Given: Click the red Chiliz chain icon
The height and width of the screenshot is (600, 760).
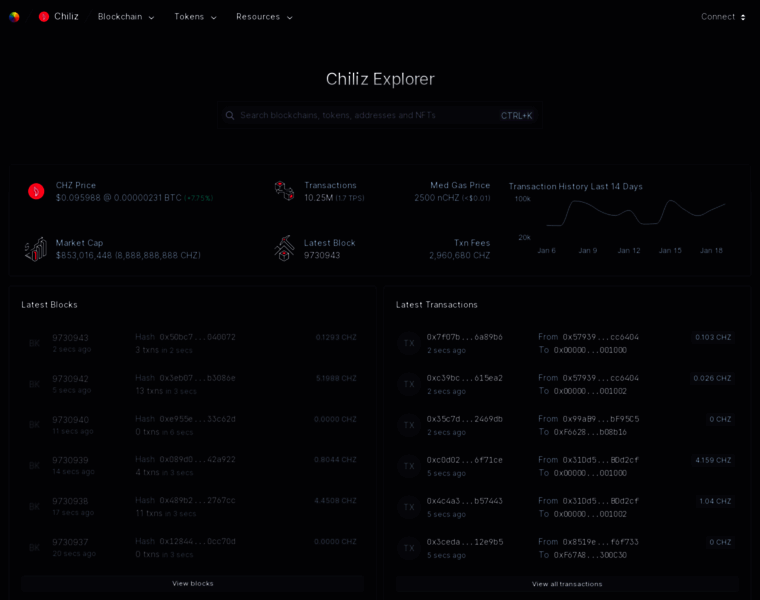Looking at the screenshot, I should tap(44, 17).
